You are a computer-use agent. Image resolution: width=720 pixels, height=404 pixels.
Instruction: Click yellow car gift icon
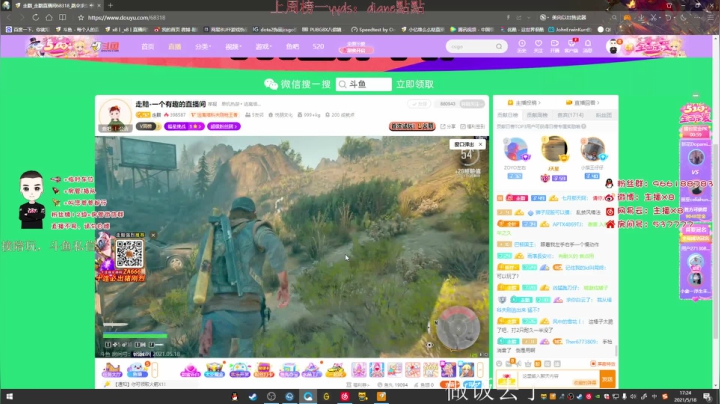(336, 370)
